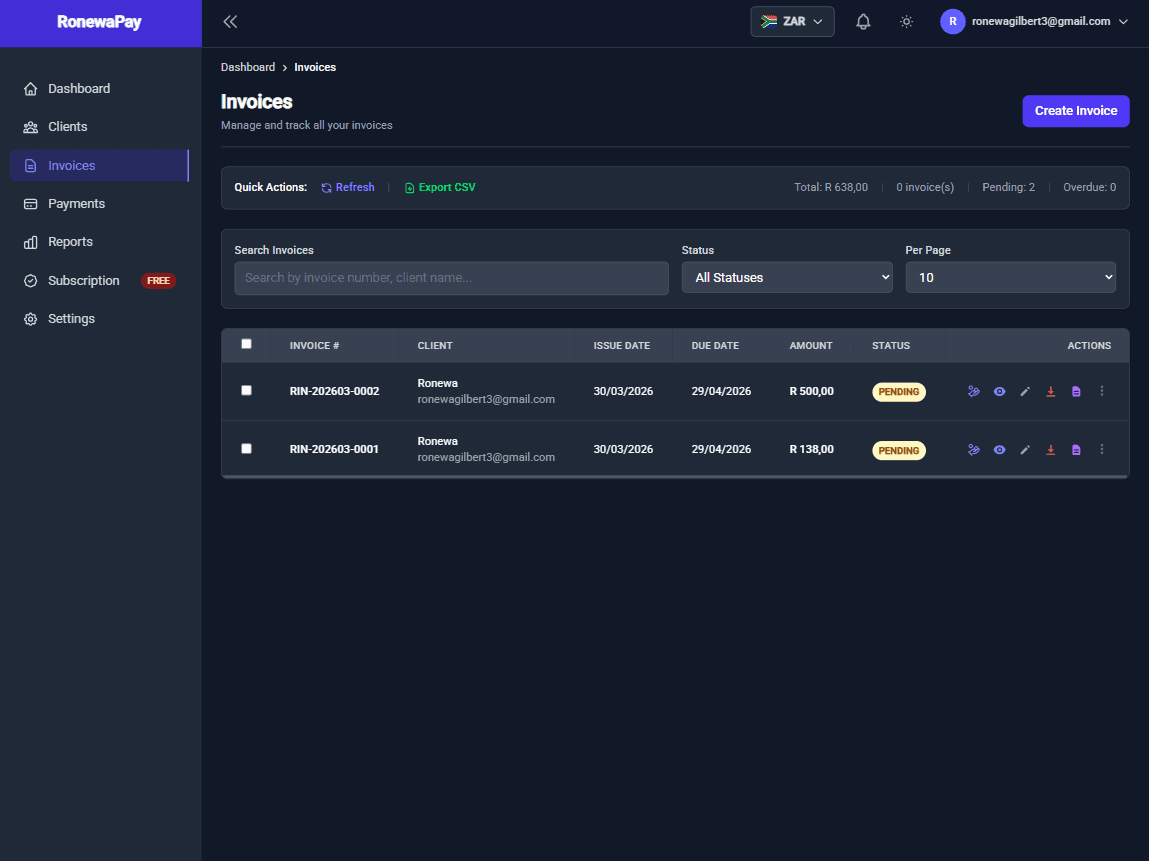This screenshot has height=861, width=1149.
Task: Open the ZAR currency dropdown
Action: coord(792,21)
